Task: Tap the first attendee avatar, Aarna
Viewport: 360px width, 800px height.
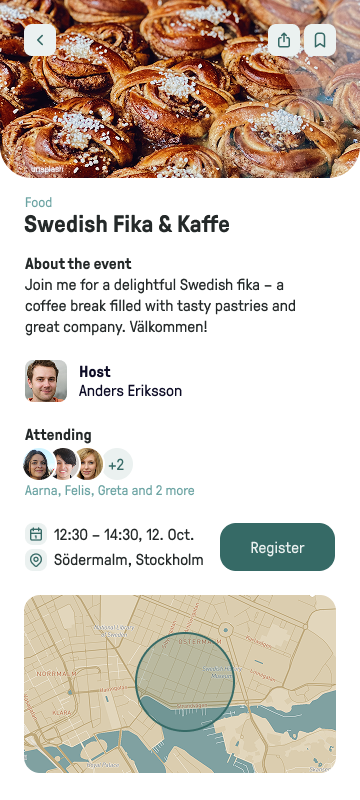Action: [39, 464]
